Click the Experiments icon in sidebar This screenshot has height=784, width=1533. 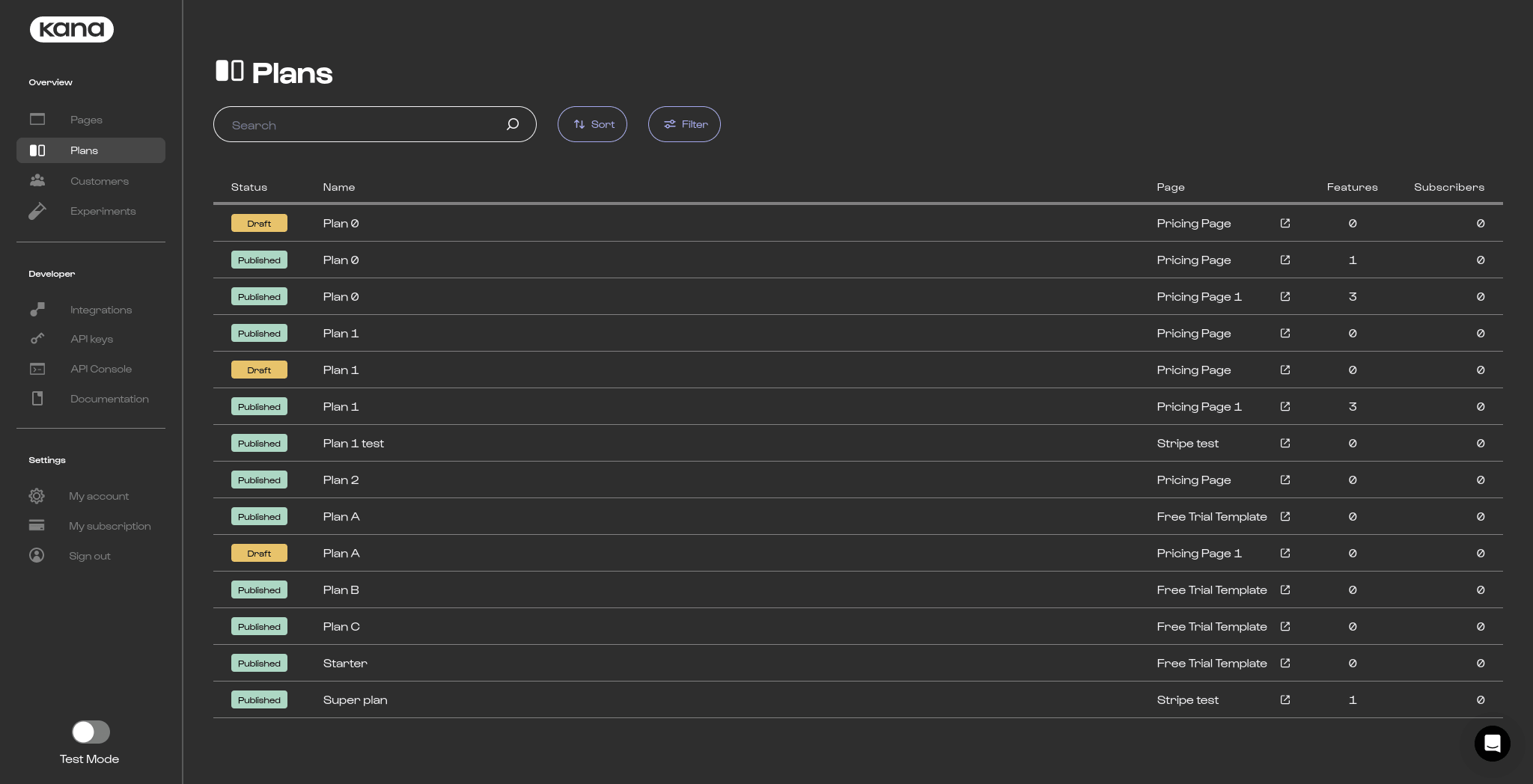[37, 212]
